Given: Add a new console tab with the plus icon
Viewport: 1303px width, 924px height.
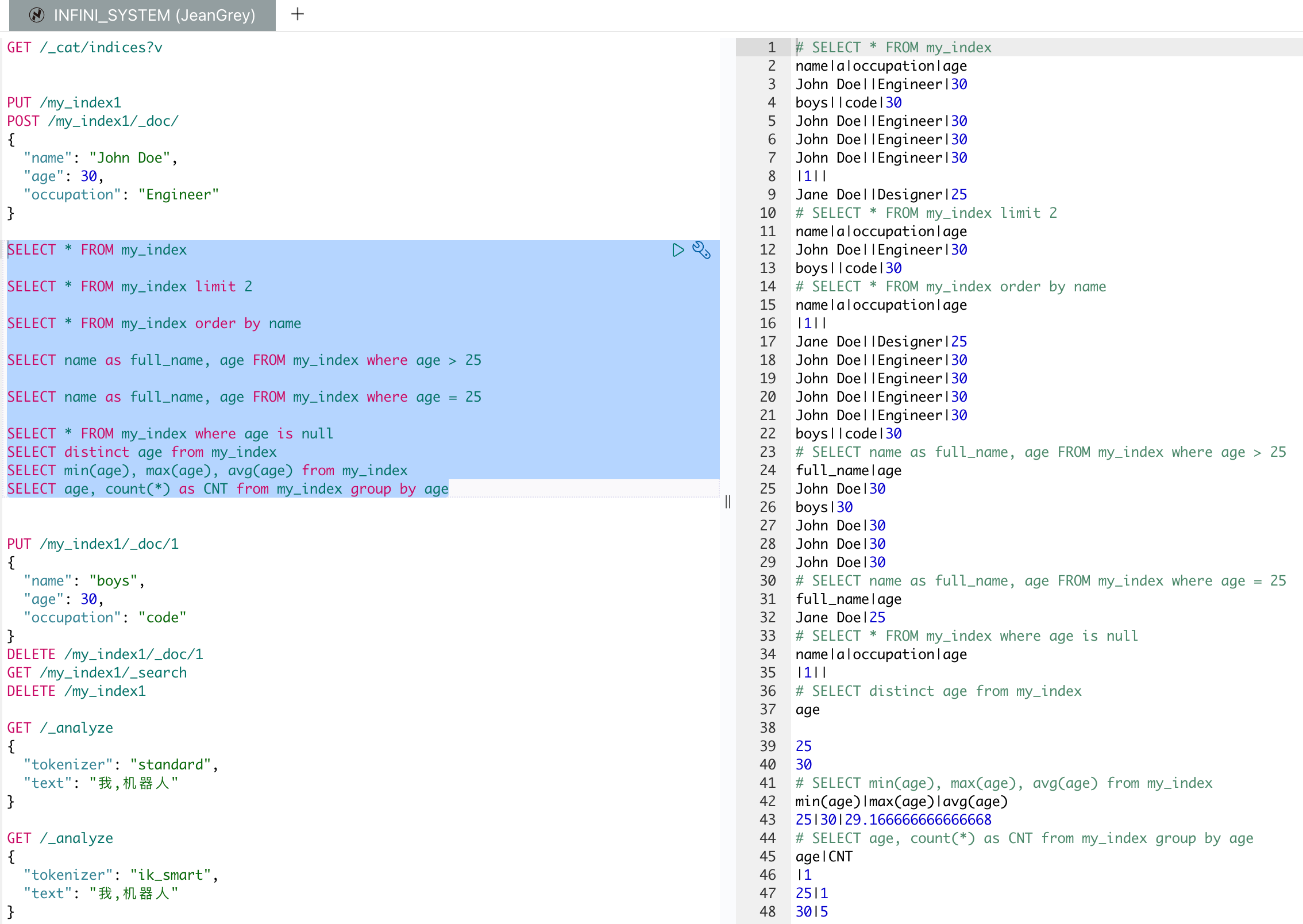Looking at the screenshot, I should click(298, 14).
